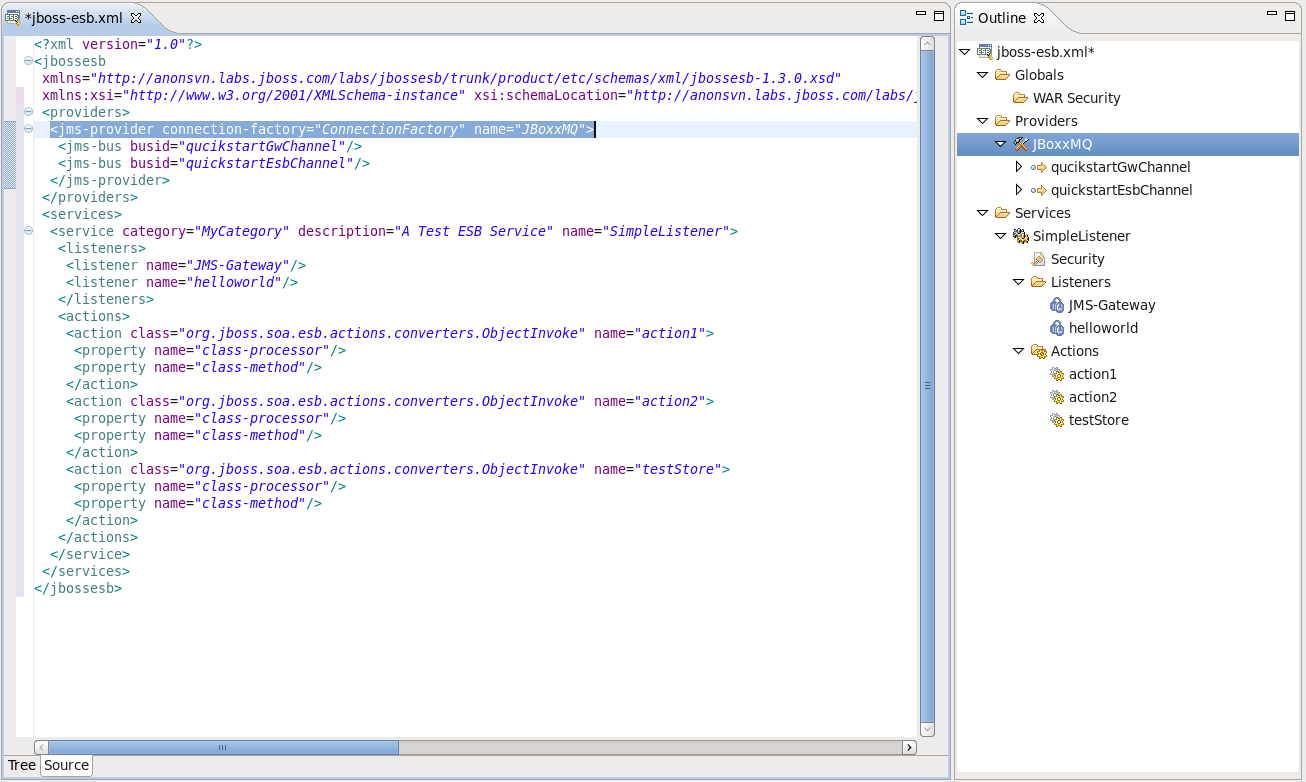Click the horizontal scrollbar thumb
Screen dimensions: 1306x782
(x=223, y=747)
